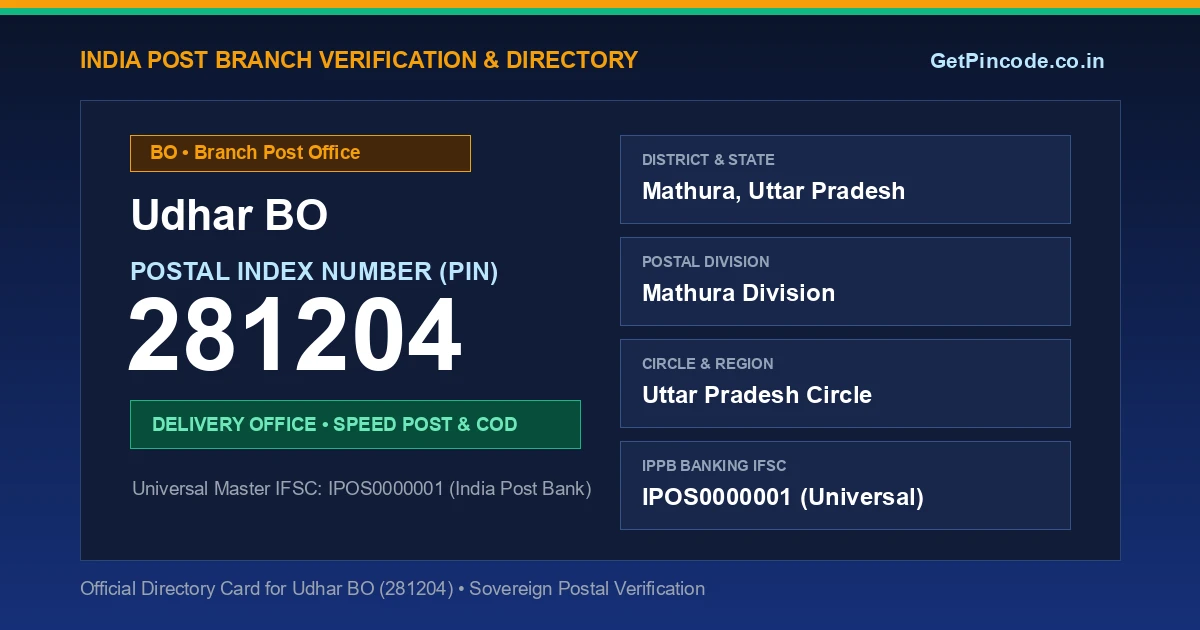Click the large 281204 PIN number
The height and width of the screenshot is (630, 1200).
point(295,336)
